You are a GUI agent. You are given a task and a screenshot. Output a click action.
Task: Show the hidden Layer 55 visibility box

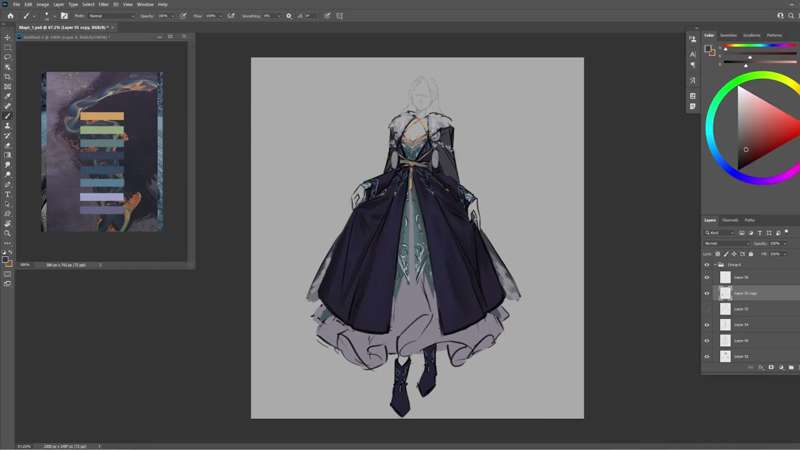(x=707, y=309)
